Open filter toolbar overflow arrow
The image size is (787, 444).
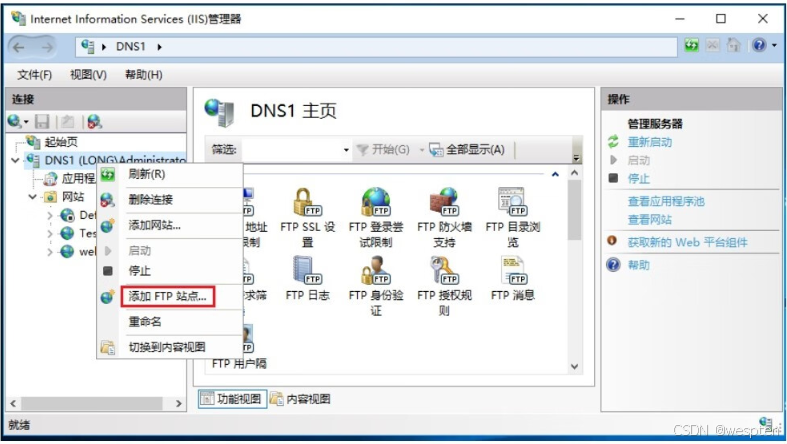[x=576, y=158]
